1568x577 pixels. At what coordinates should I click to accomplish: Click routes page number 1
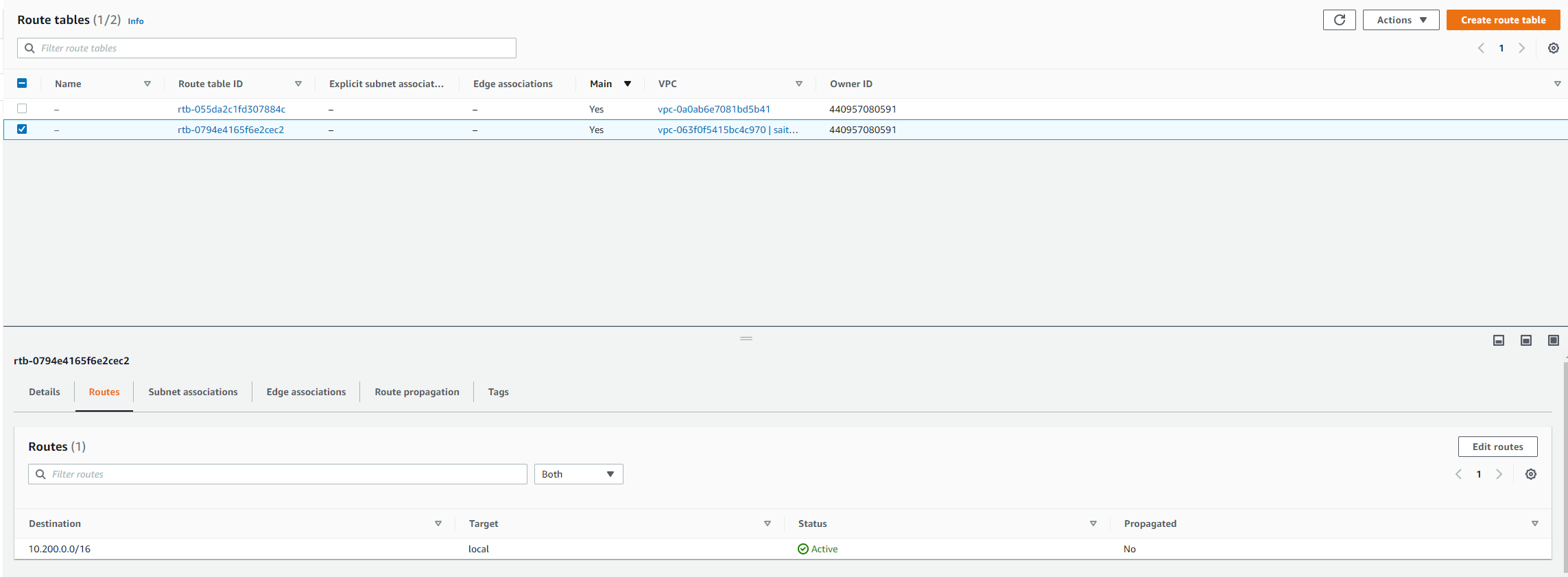coord(1479,474)
